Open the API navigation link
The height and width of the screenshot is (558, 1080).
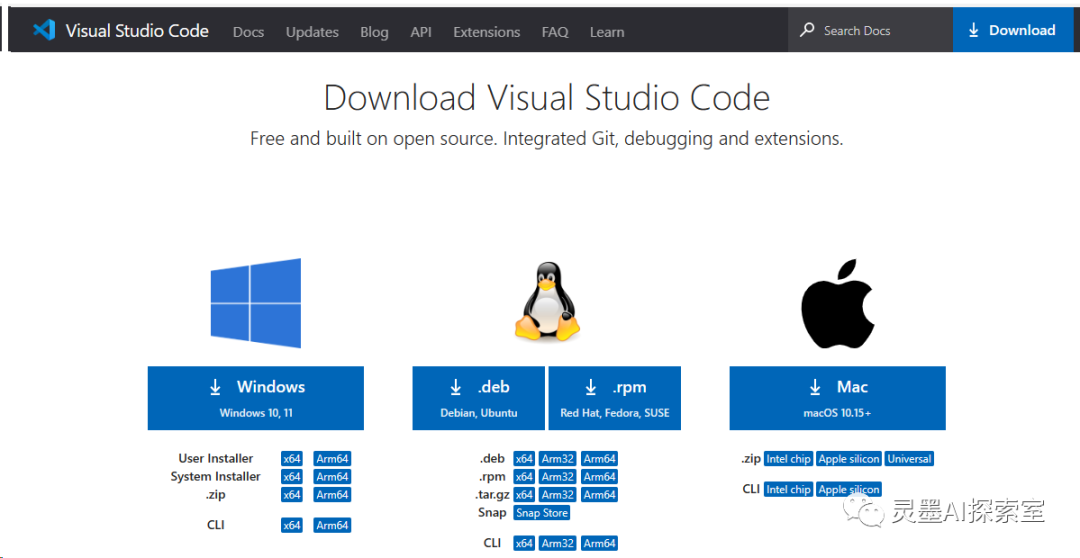421,32
